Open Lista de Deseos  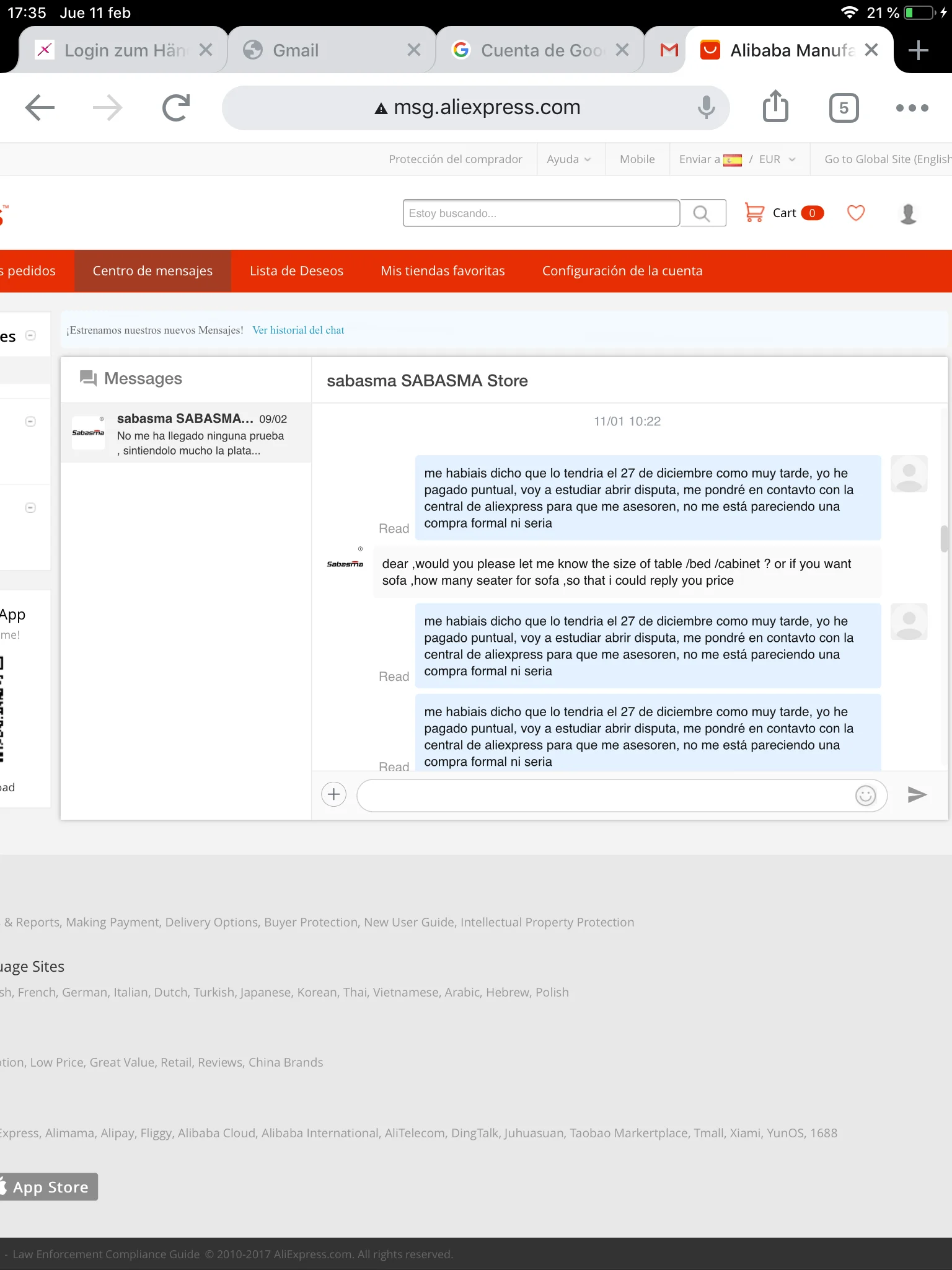pyautogui.click(x=296, y=271)
